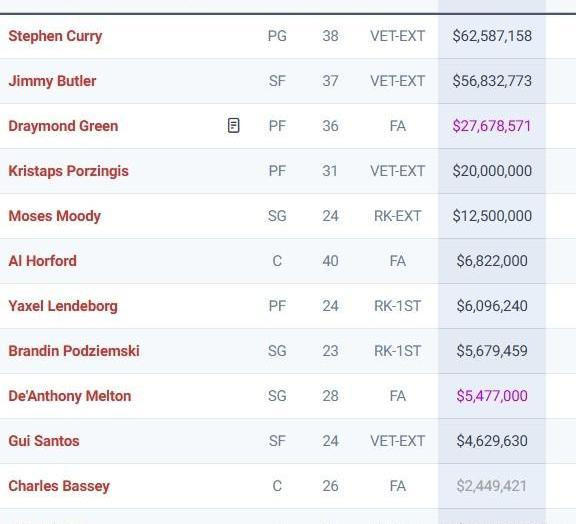Click the Draymond Green name link

(63, 126)
